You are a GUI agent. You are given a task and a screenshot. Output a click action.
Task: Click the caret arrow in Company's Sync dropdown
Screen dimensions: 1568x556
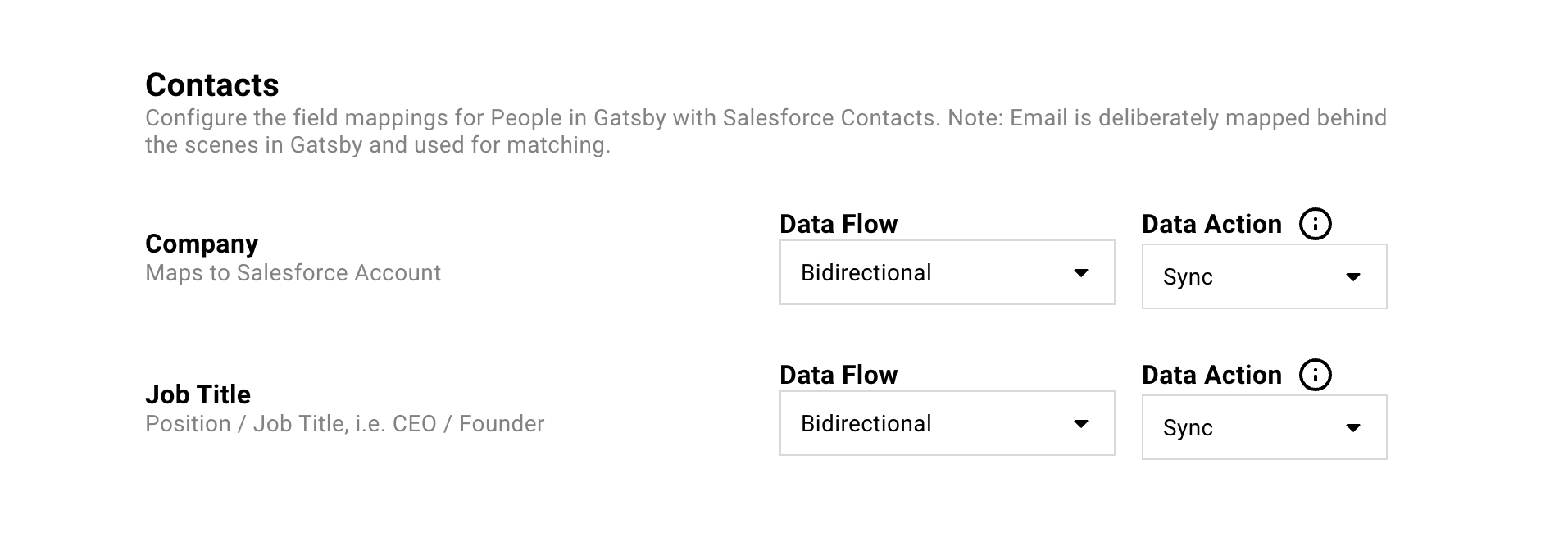pos(1353,277)
